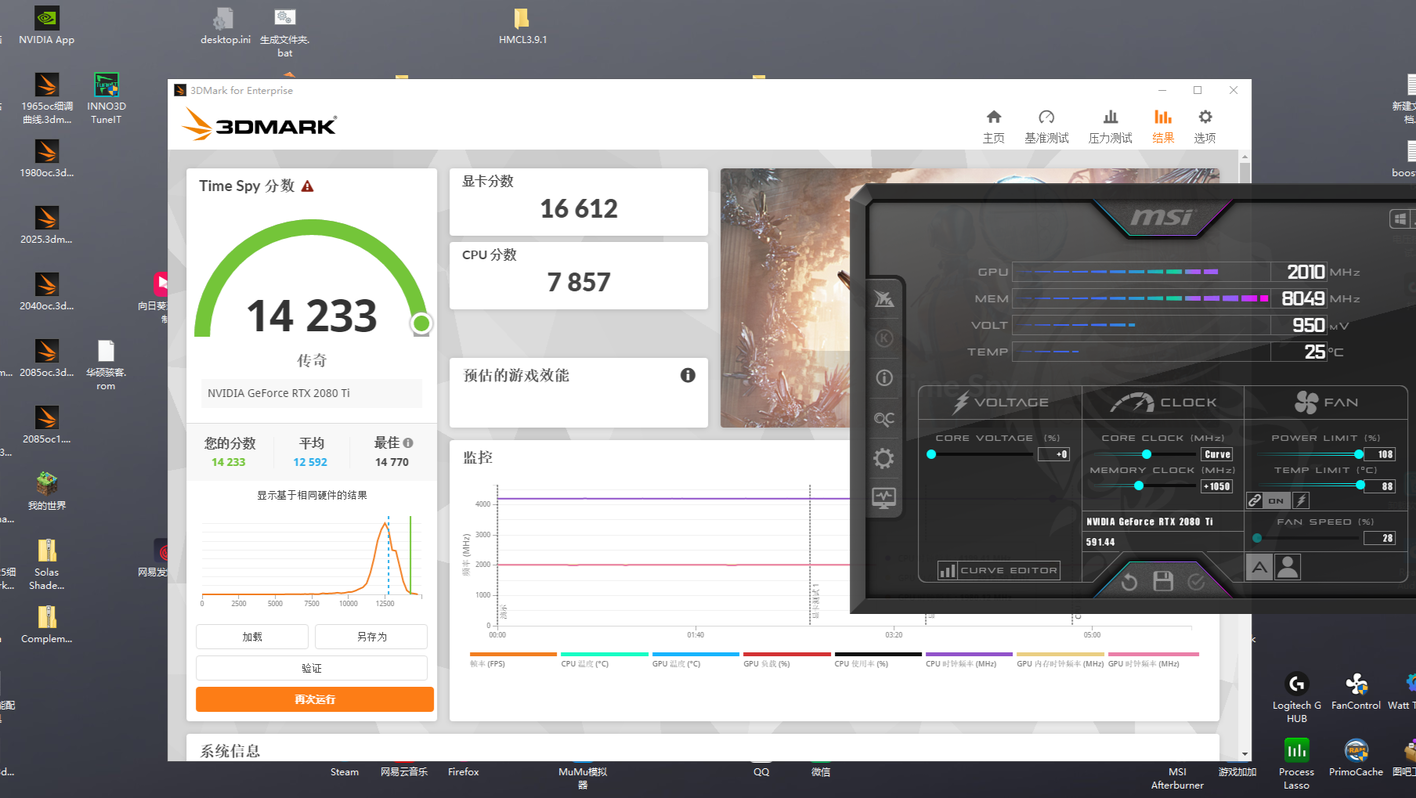Open 选项 options gear in 3DMark
Screen dimensions: 1416x798
pos(1205,126)
